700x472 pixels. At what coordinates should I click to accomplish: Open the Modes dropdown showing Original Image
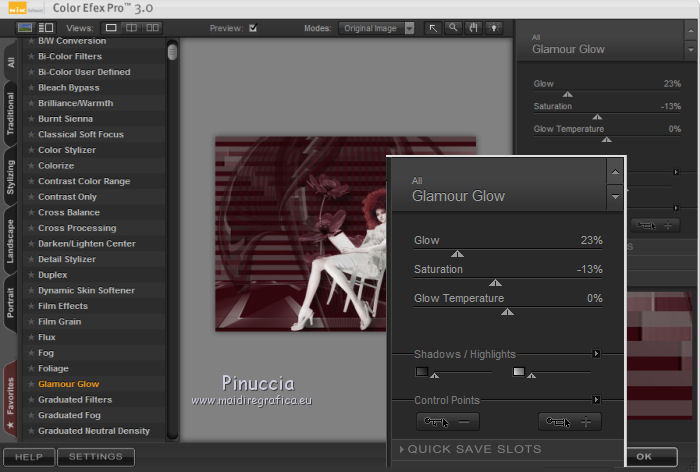pyautogui.click(x=376, y=28)
